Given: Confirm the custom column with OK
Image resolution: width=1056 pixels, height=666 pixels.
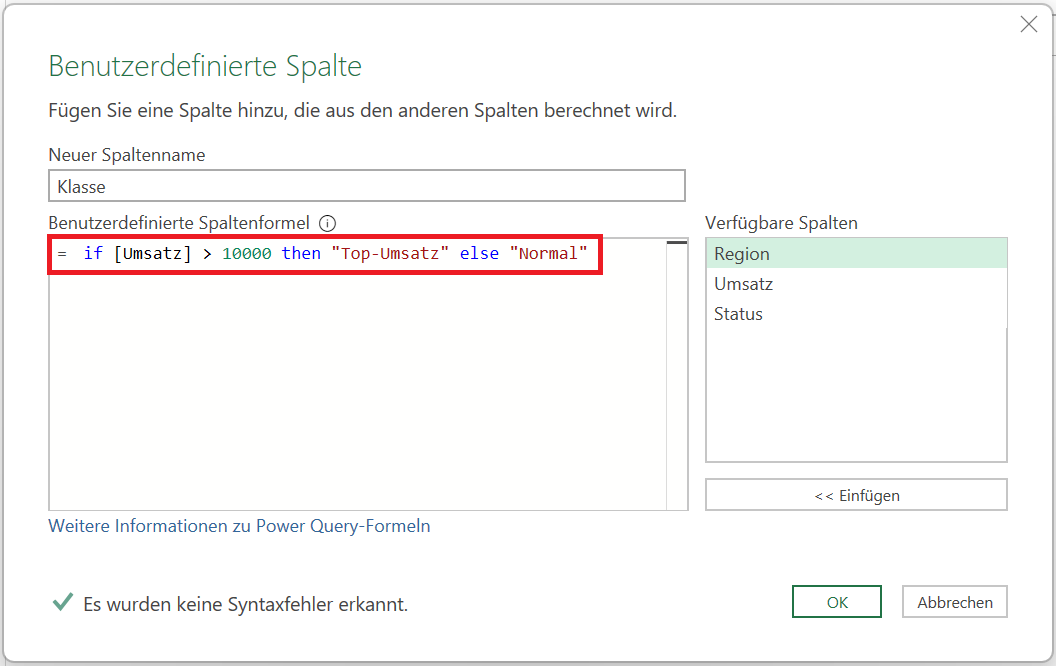Looking at the screenshot, I should tap(837, 602).
